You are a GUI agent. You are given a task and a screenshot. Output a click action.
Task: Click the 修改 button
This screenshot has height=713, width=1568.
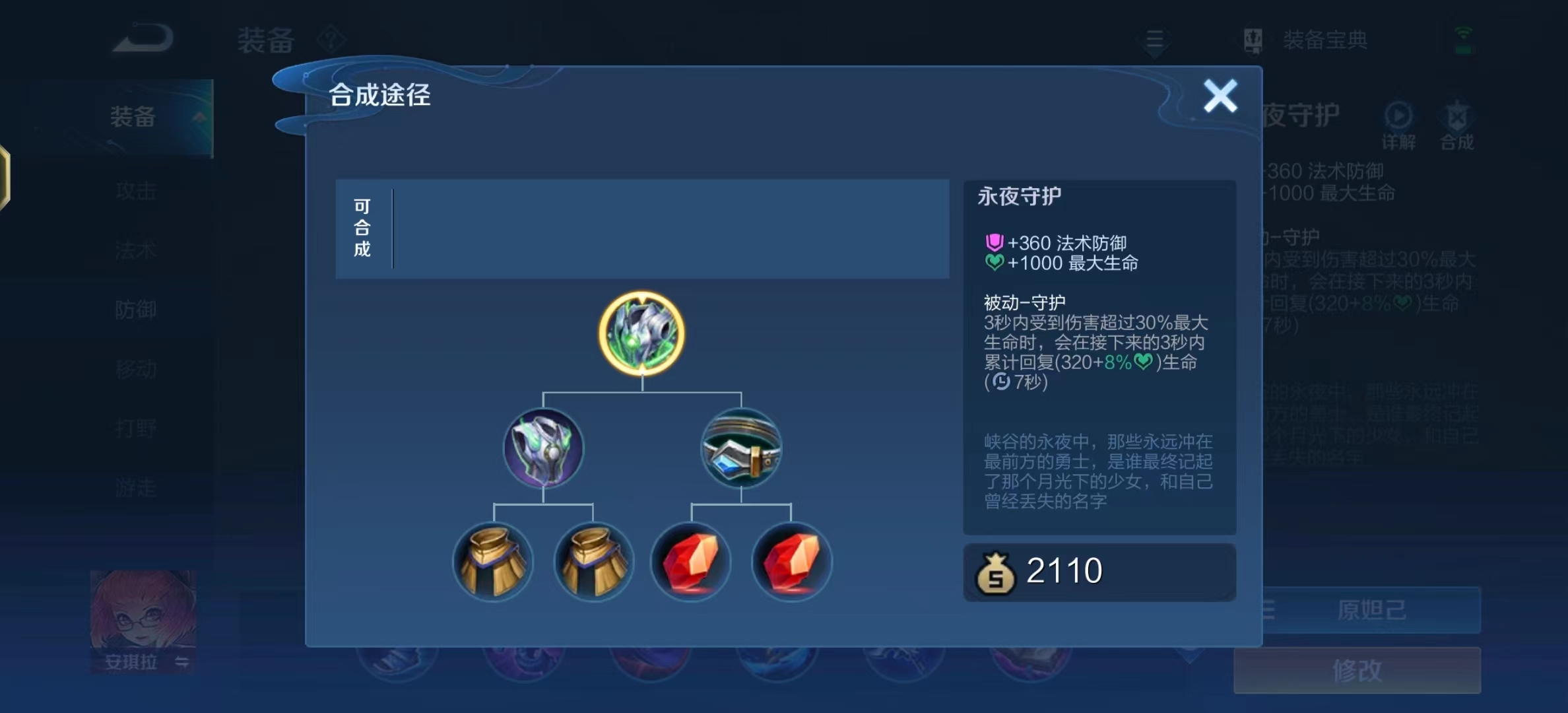1357,671
